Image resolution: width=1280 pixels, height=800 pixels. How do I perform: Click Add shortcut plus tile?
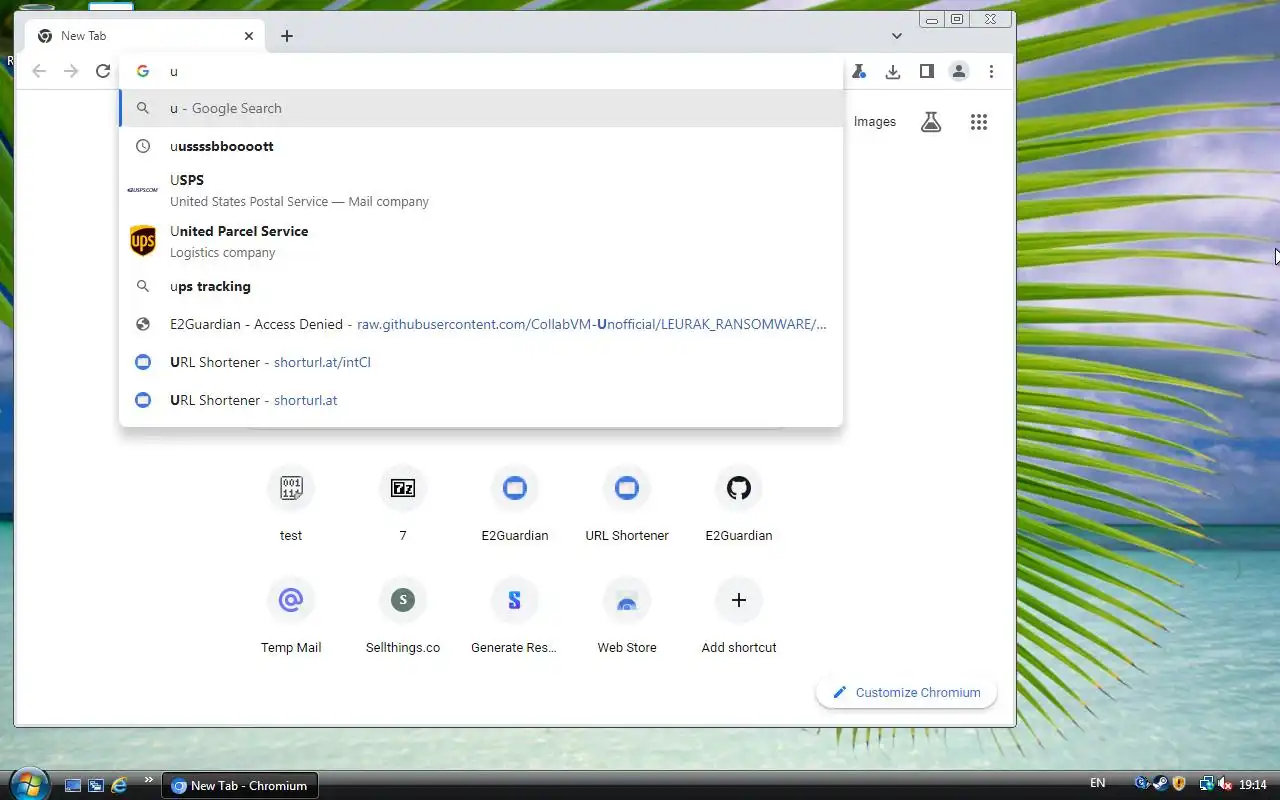click(x=739, y=616)
